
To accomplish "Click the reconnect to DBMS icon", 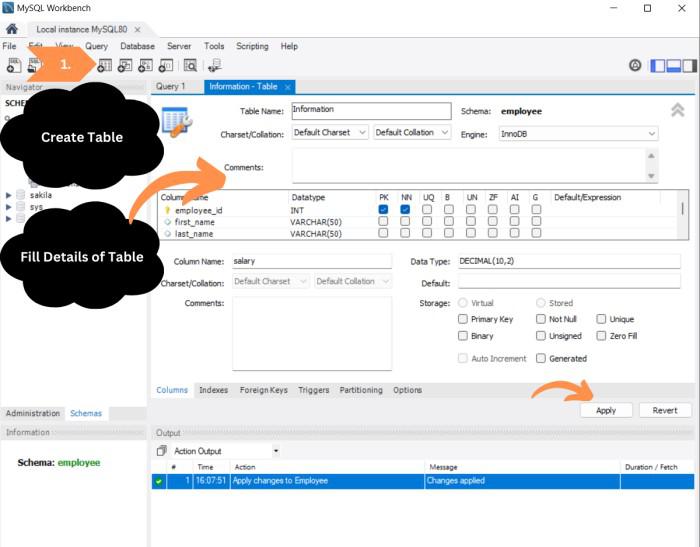I will (x=215, y=65).
